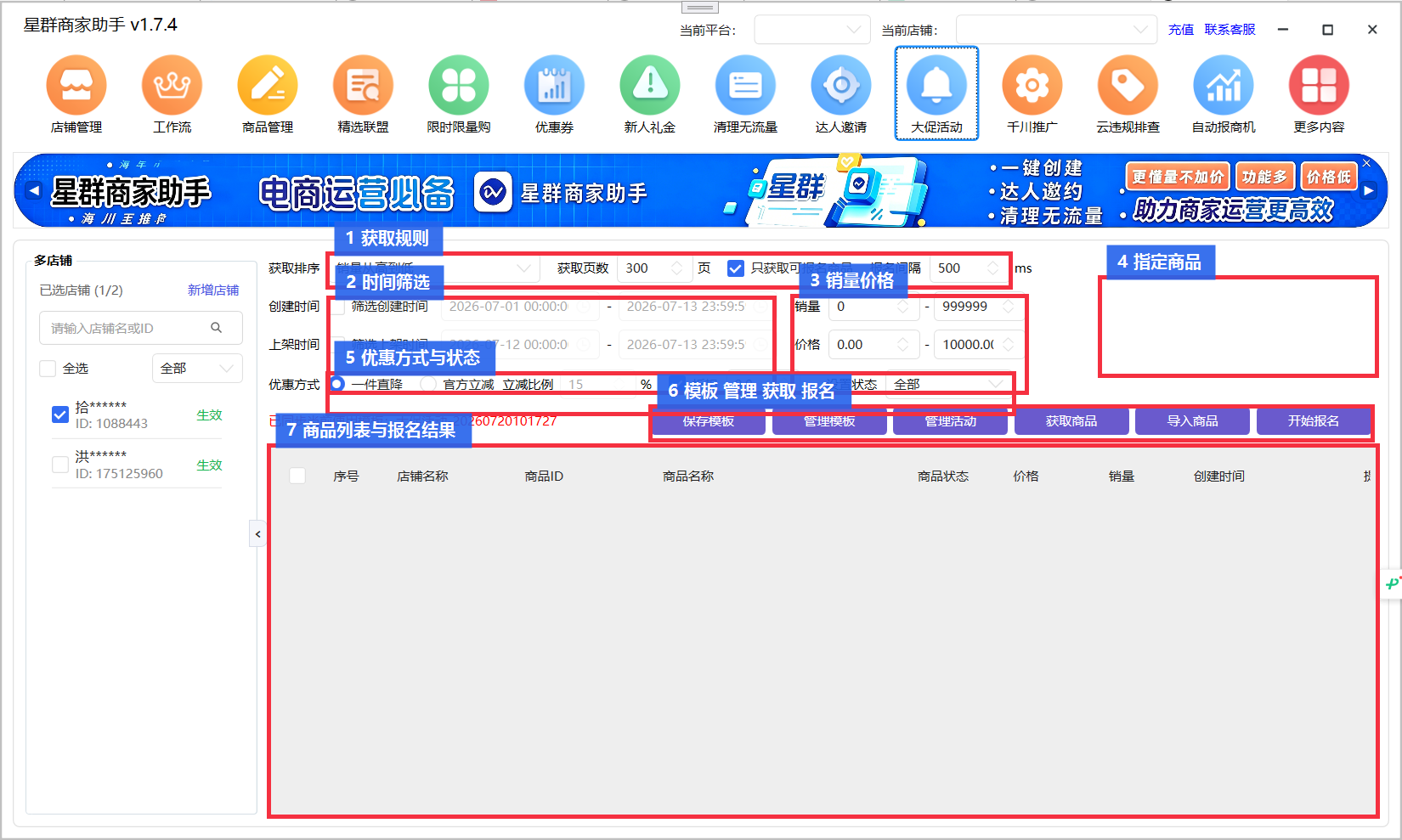Viewport: 1402px width, 840px height.
Task: Open the 当前平台 platform dropdown
Action: click(812, 30)
